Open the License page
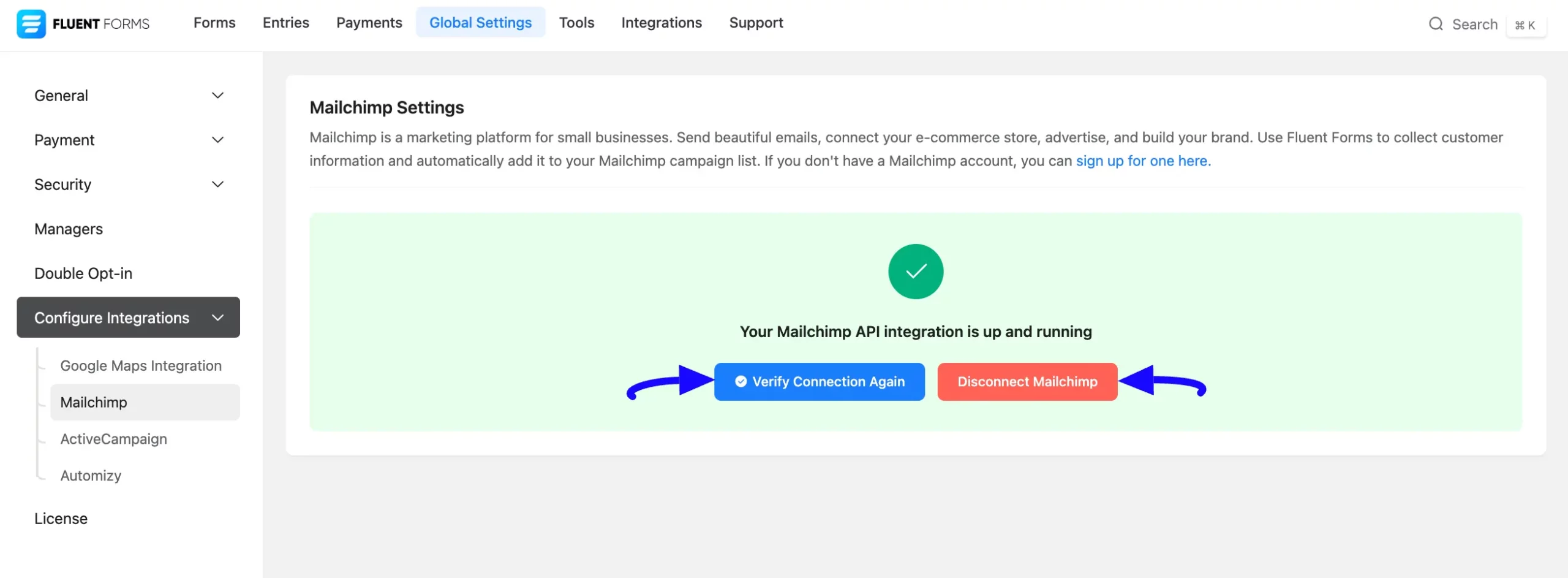Screen dimensions: 1568x578 click(x=61, y=519)
